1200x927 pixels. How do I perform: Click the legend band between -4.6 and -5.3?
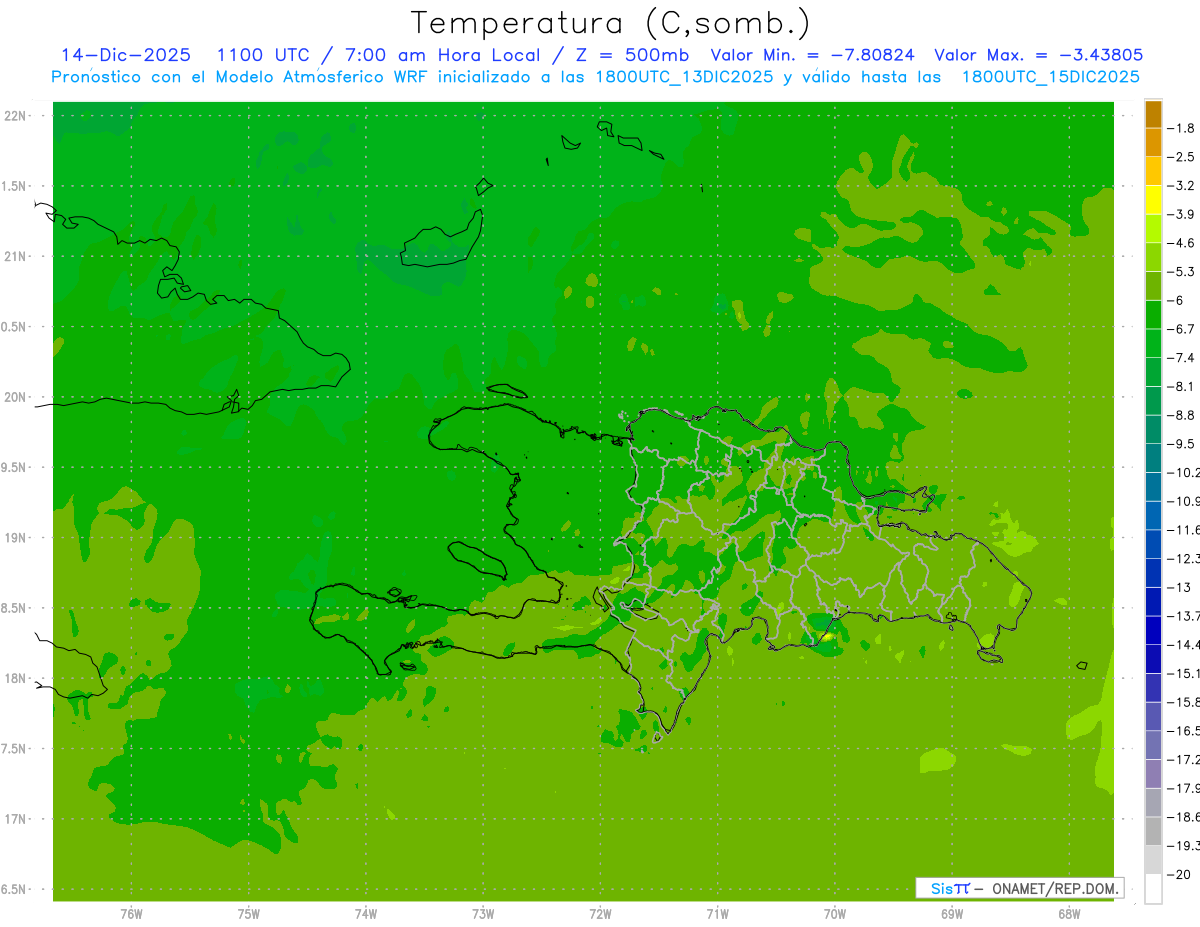pos(1153,257)
